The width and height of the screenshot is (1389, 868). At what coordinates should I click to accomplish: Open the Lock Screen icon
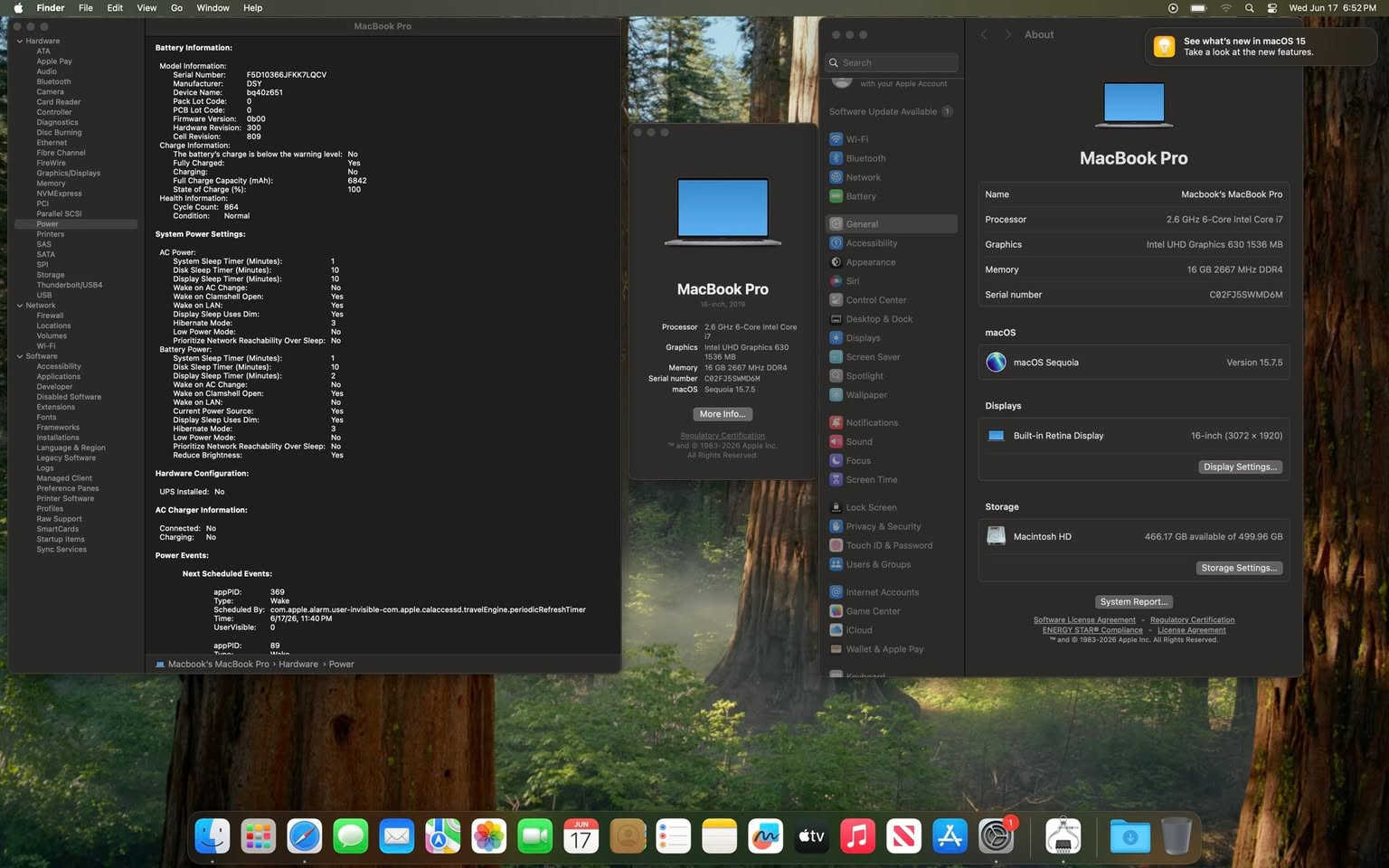tap(836, 507)
